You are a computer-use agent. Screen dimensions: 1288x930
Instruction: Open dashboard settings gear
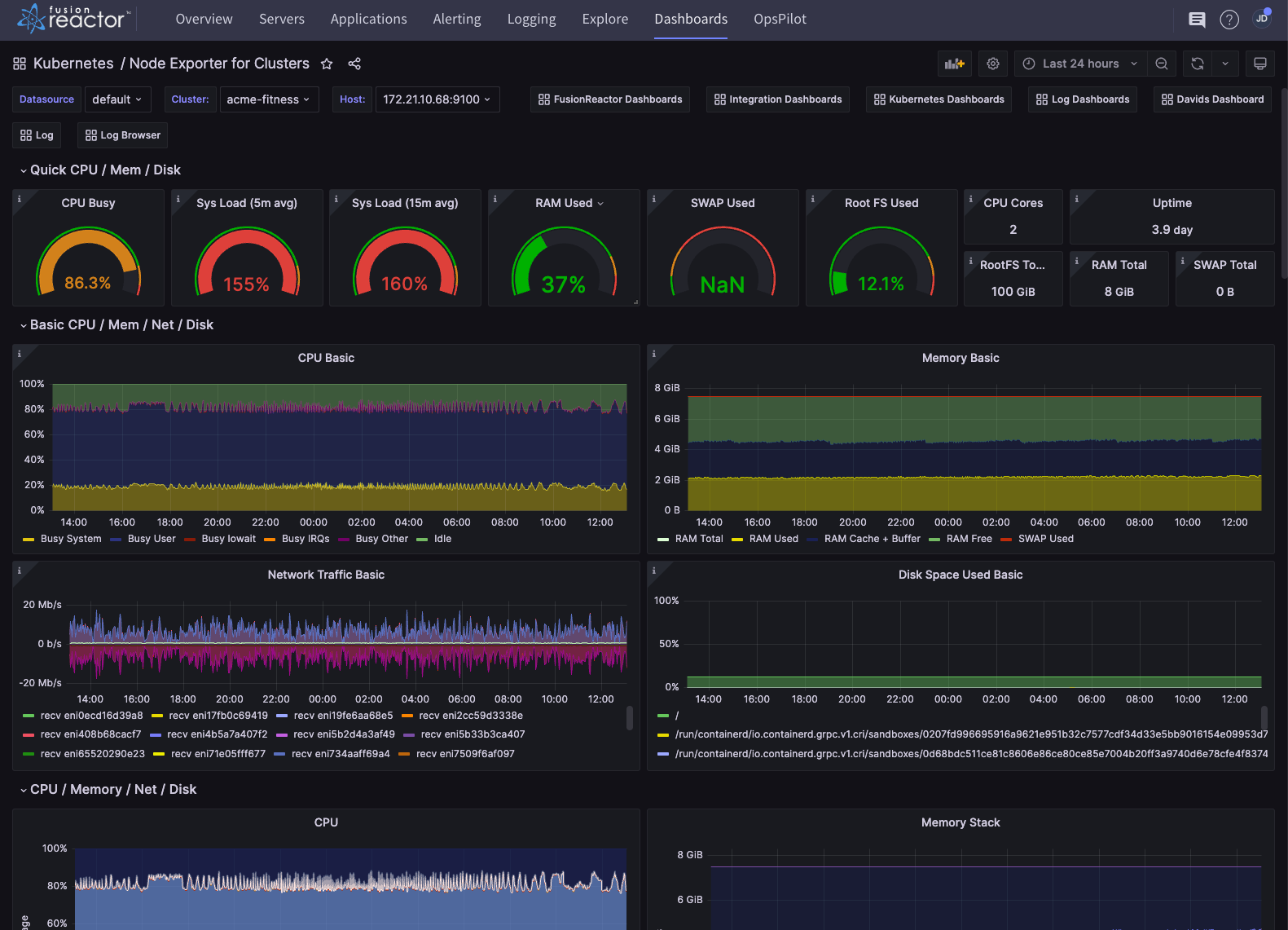[992, 64]
